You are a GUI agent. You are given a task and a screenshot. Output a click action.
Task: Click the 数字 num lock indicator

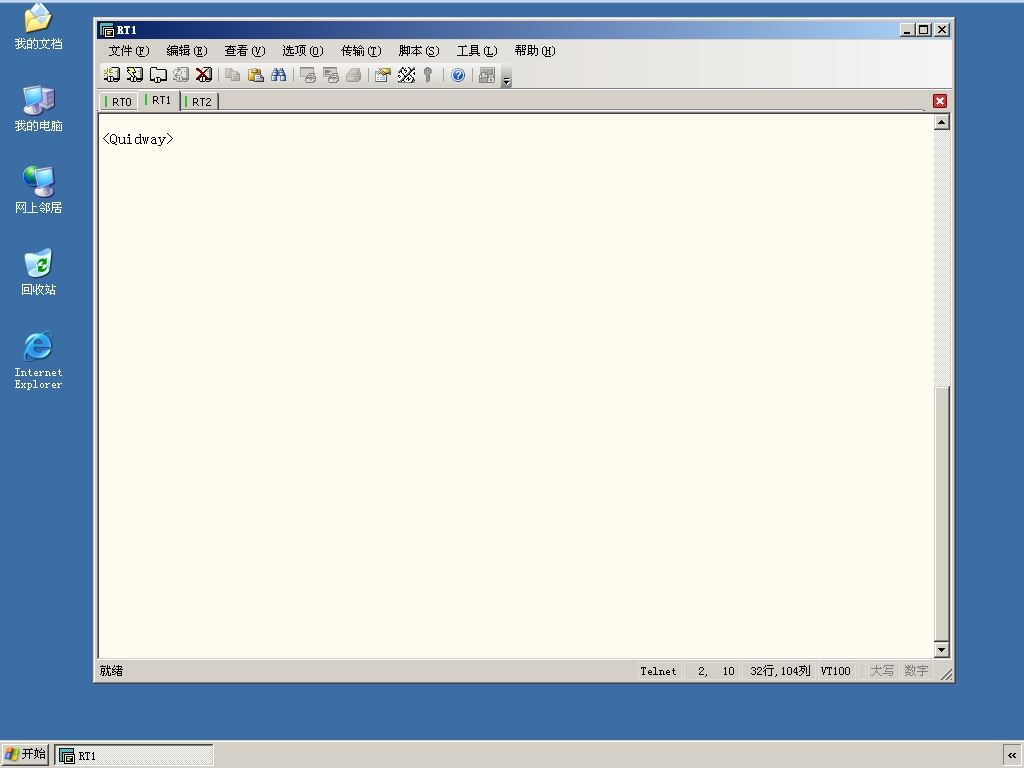[x=916, y=671]
